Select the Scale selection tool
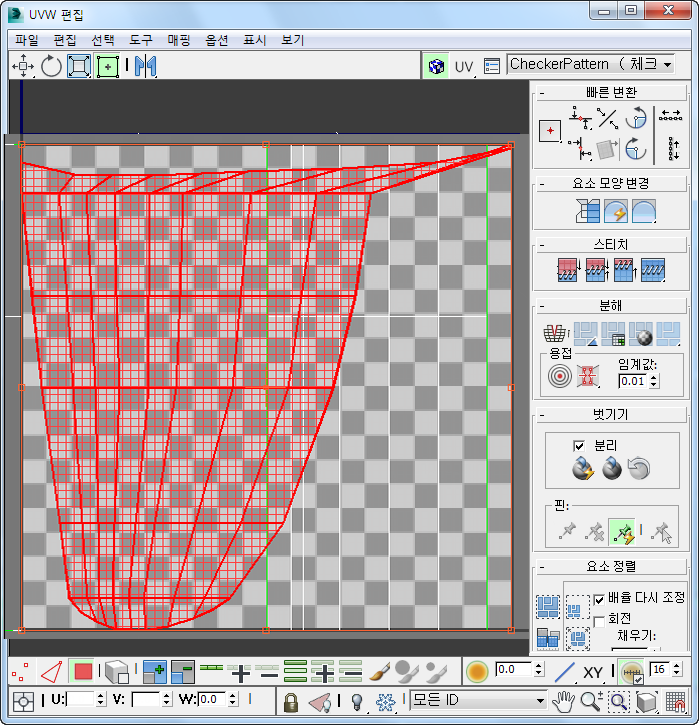The width and height of the screenshot is (699, 725). tap(79, 66)
